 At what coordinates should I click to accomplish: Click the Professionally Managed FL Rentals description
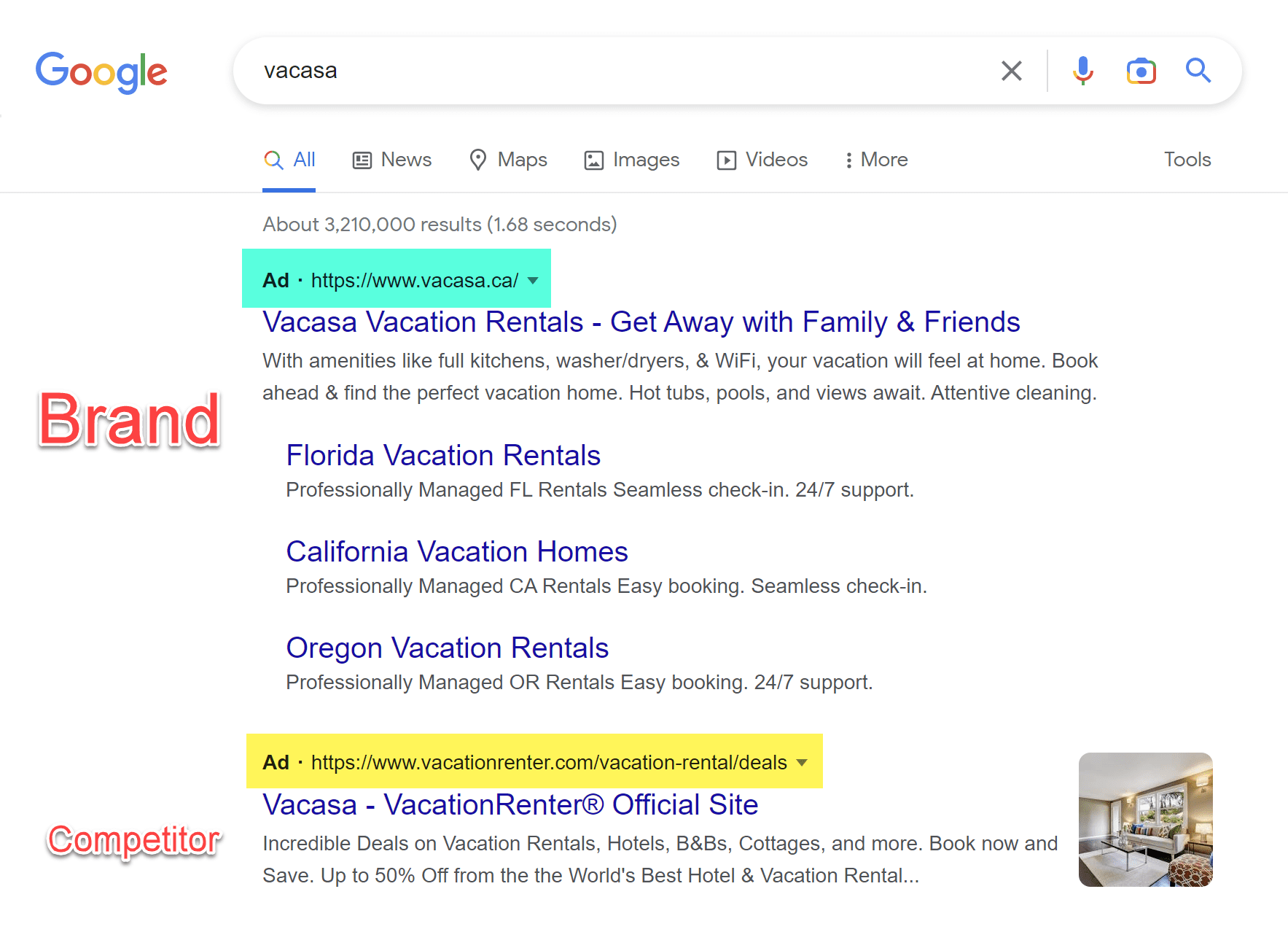tap(600, 489)
